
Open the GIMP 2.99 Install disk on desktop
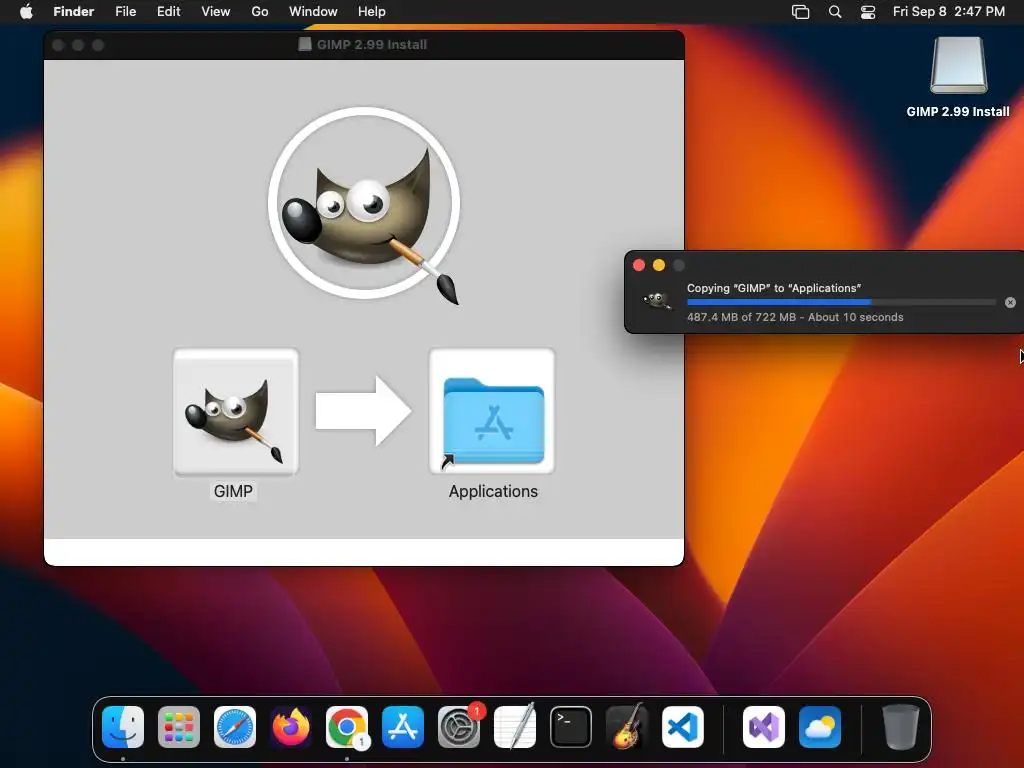coord(958,65)
